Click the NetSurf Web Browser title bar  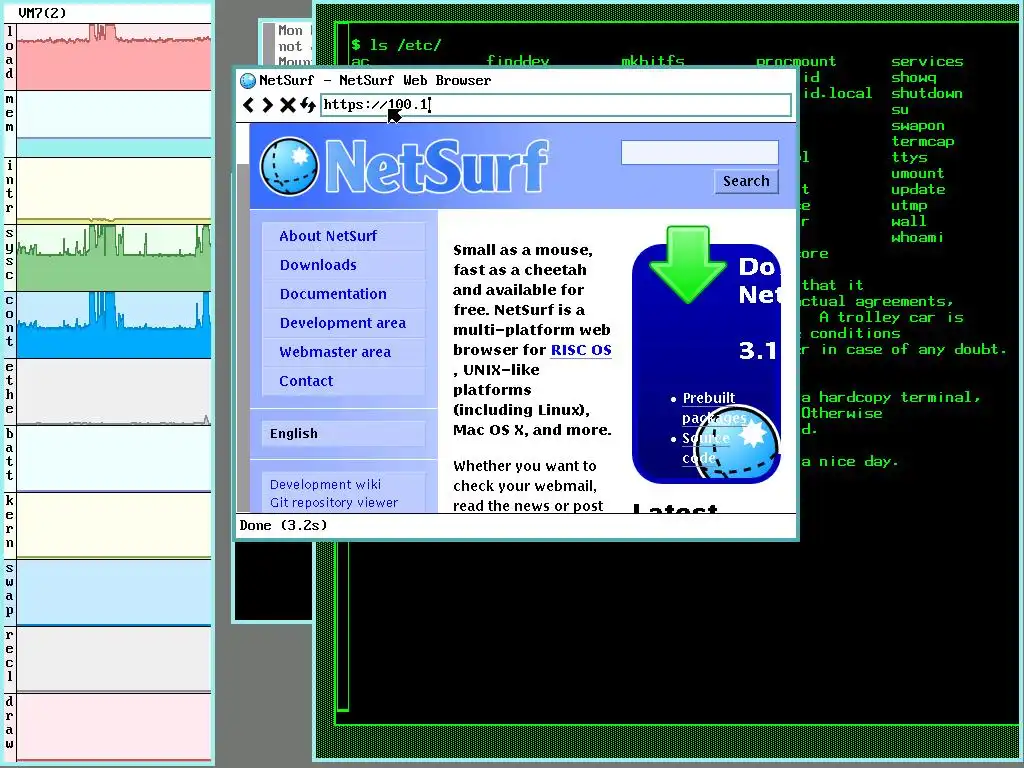[516, 80]
